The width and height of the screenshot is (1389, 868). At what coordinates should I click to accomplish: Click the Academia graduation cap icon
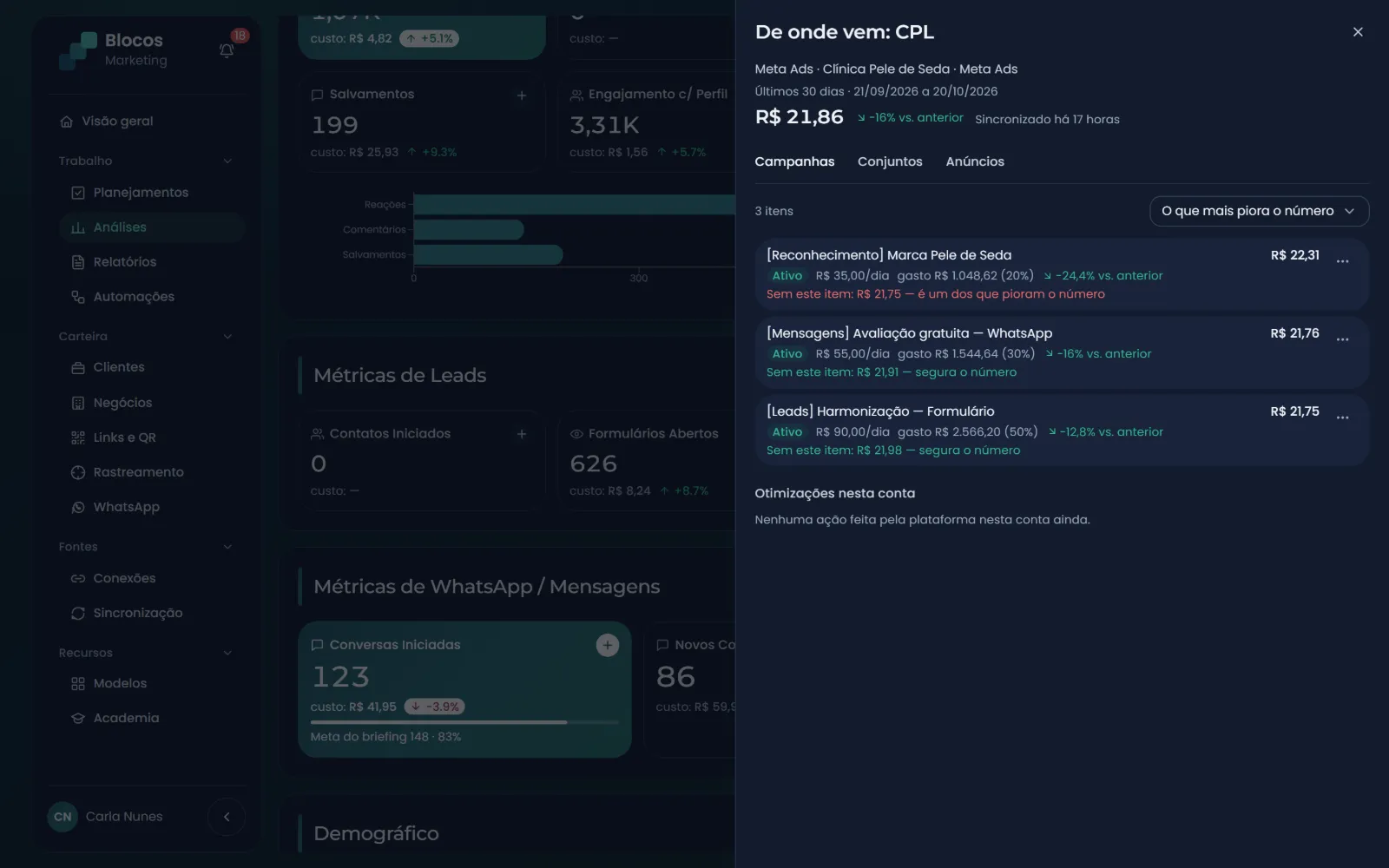coord(78,718)
